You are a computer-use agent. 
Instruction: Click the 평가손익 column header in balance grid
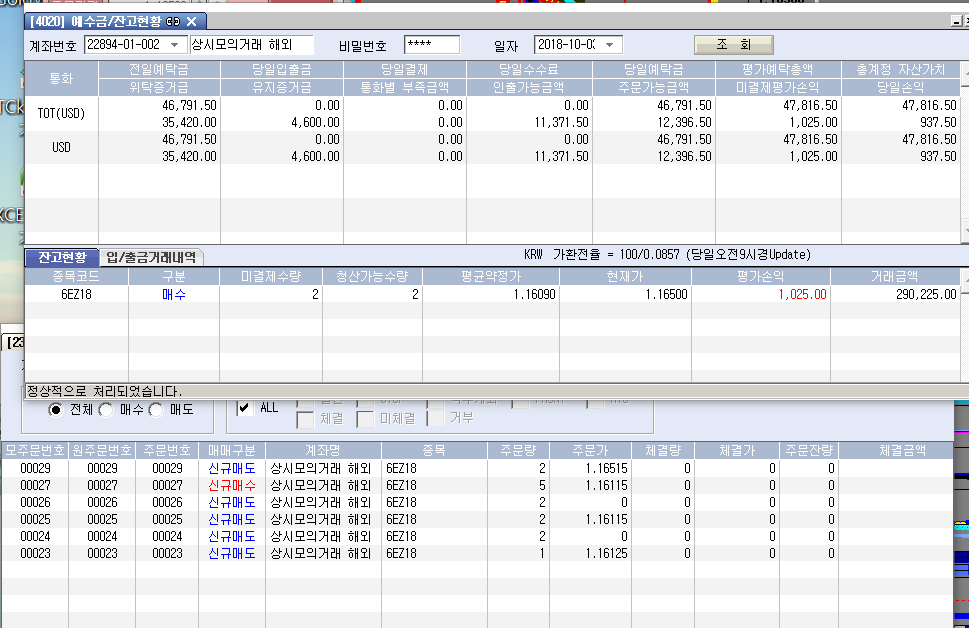(760, 276)
